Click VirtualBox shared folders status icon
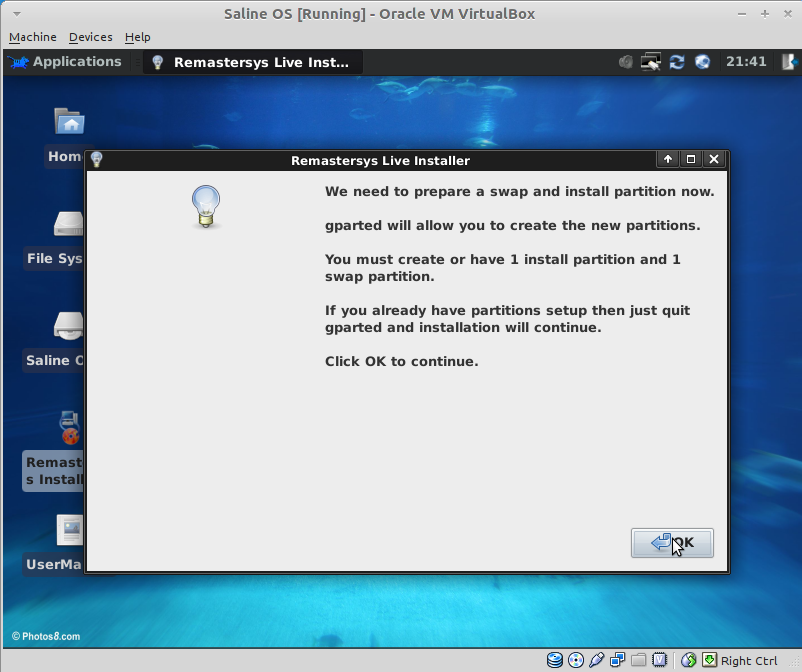This screenshot has height=672, width=802. point(638,660)
